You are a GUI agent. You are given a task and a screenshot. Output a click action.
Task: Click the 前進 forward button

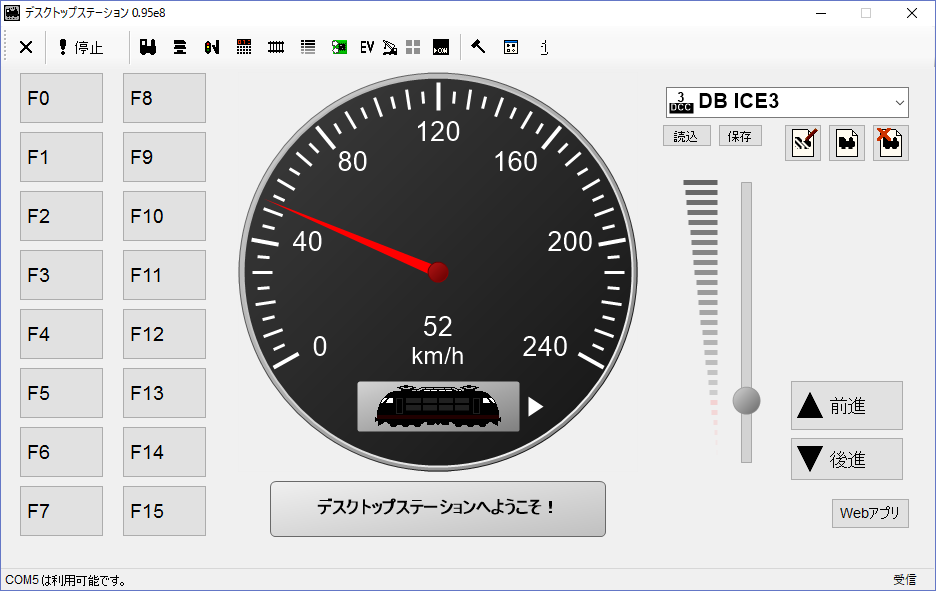(846, 406)
